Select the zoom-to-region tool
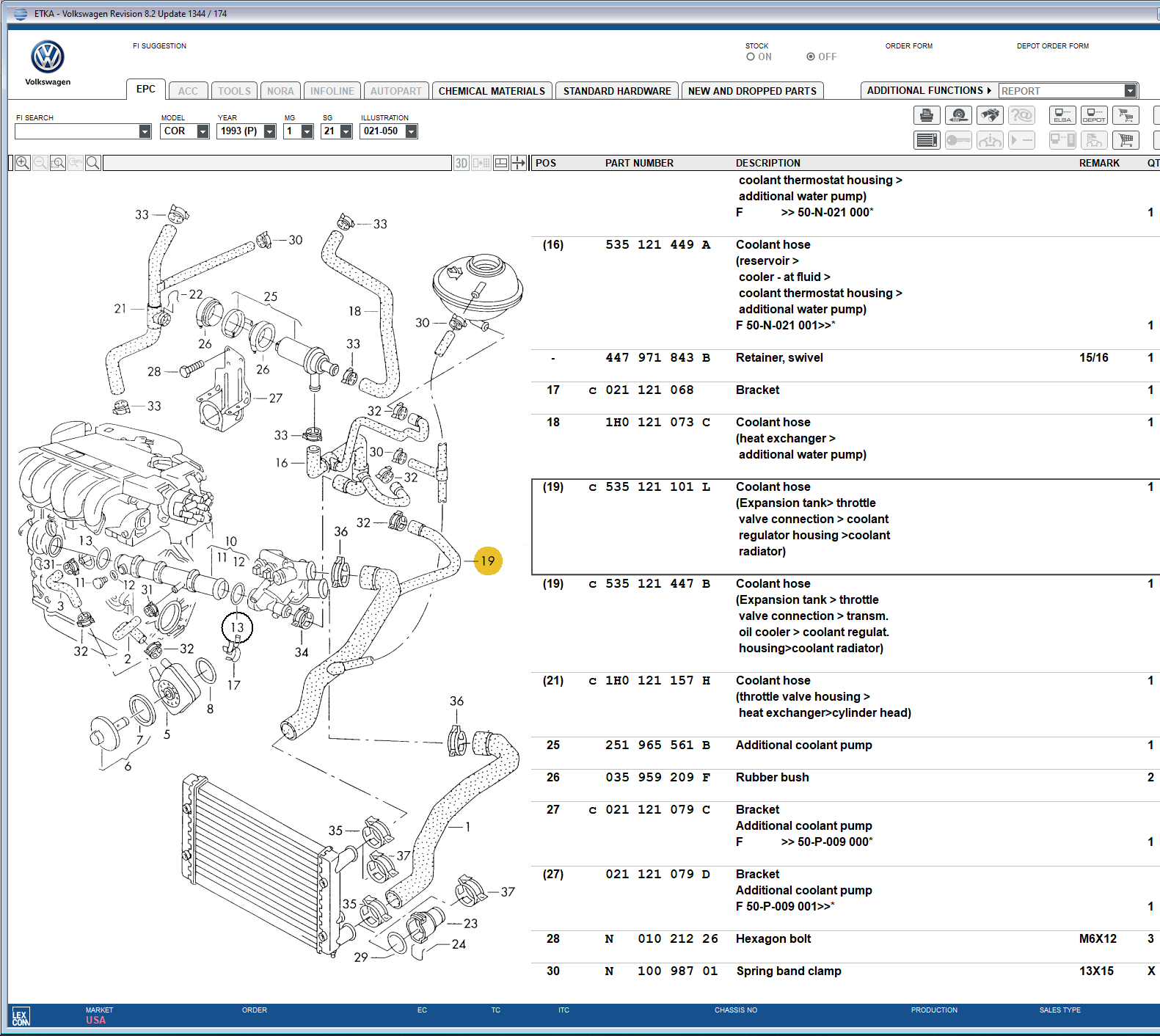 click(58, 163)
